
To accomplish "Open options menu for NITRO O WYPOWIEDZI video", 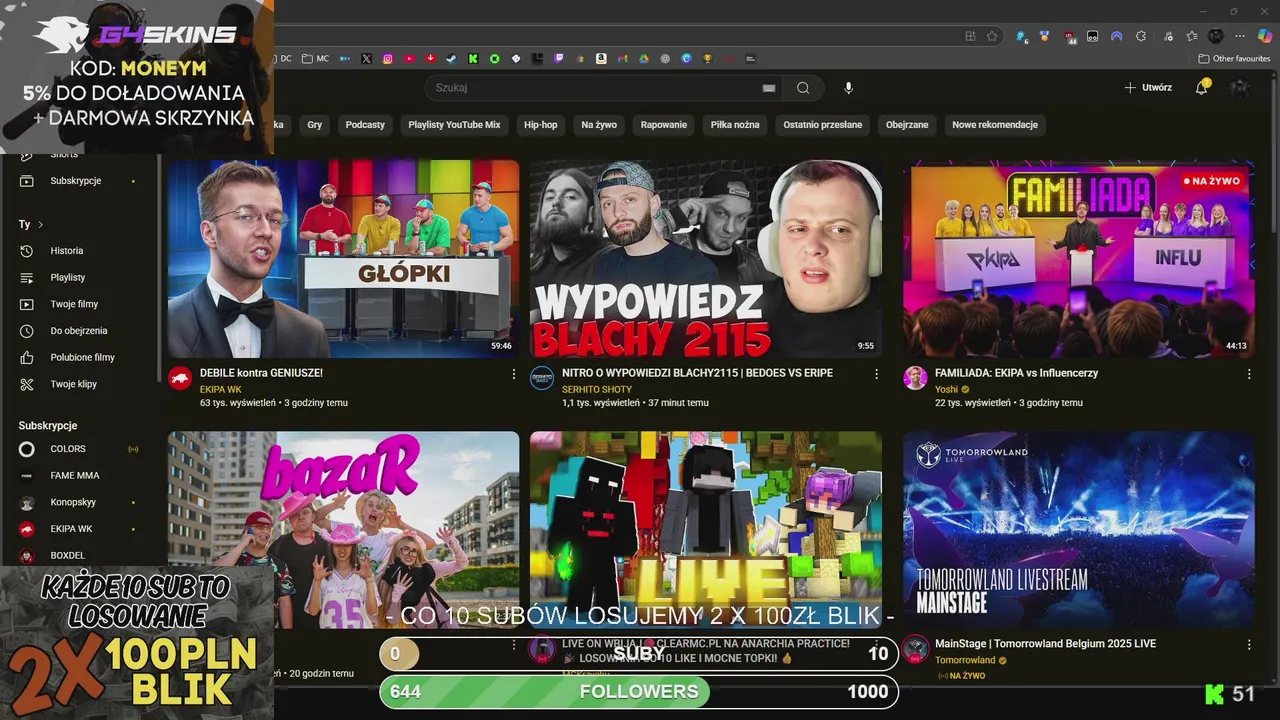I will 876,374.
